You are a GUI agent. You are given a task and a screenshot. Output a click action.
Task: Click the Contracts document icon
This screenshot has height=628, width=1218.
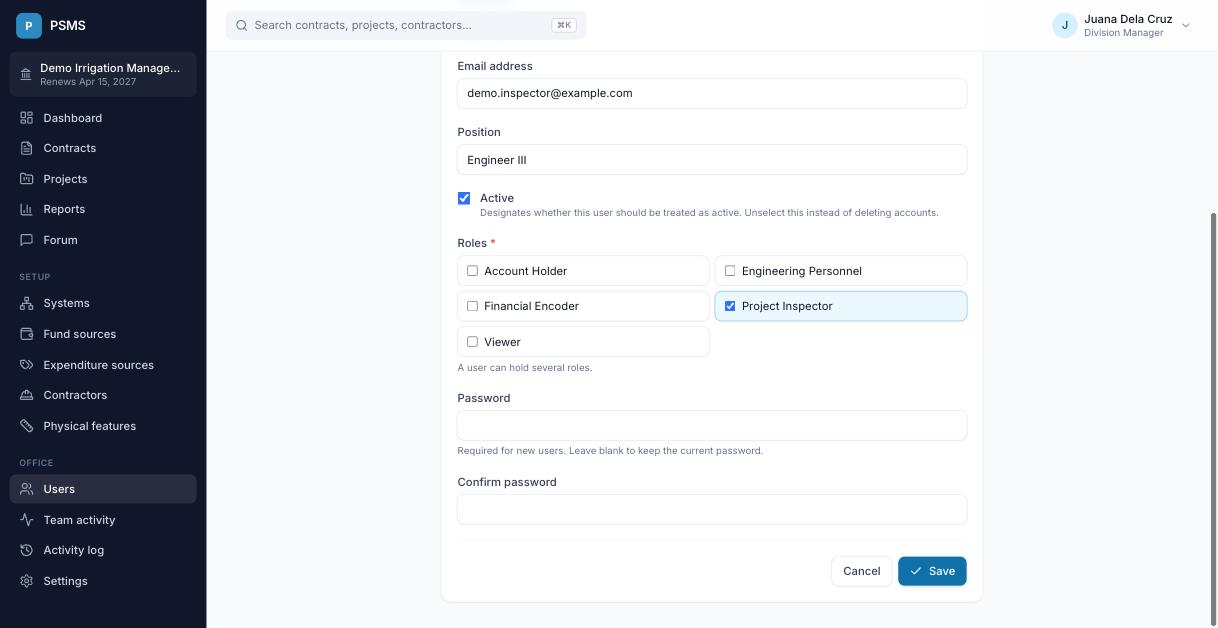[x=27, y=148]
